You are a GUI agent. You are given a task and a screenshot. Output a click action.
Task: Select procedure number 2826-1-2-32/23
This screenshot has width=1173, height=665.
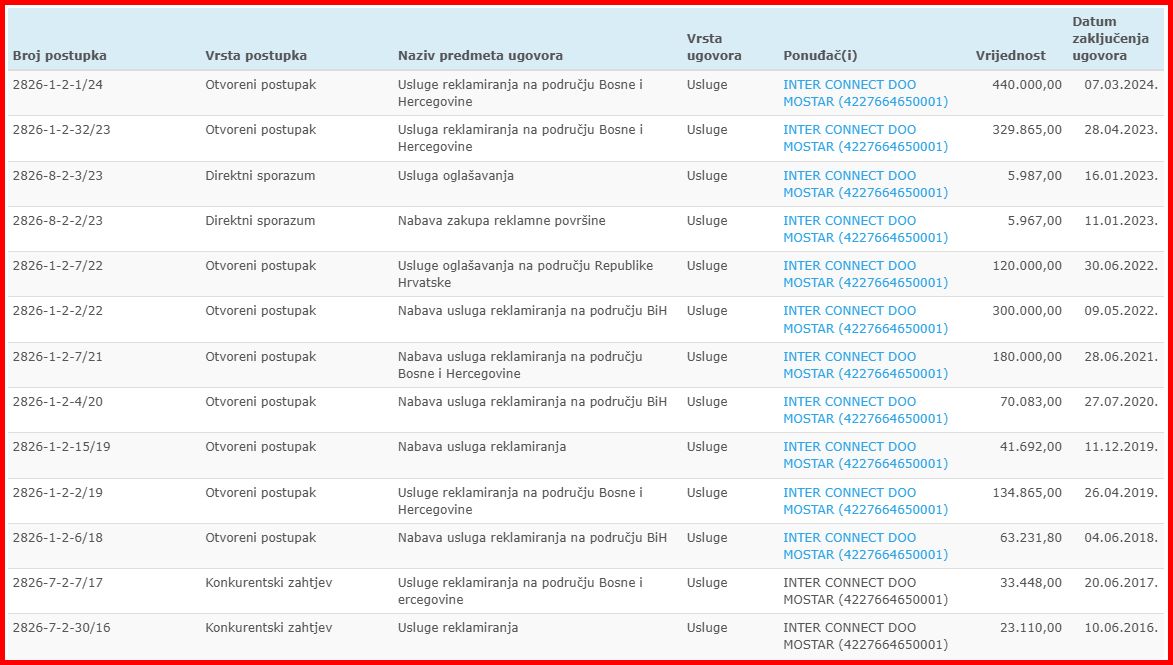click(61, 130)
